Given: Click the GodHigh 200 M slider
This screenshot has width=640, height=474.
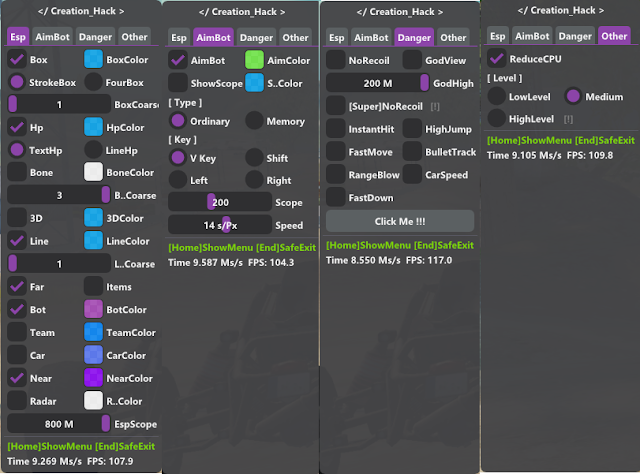Looking at the screenshot, I should (378, 83).
